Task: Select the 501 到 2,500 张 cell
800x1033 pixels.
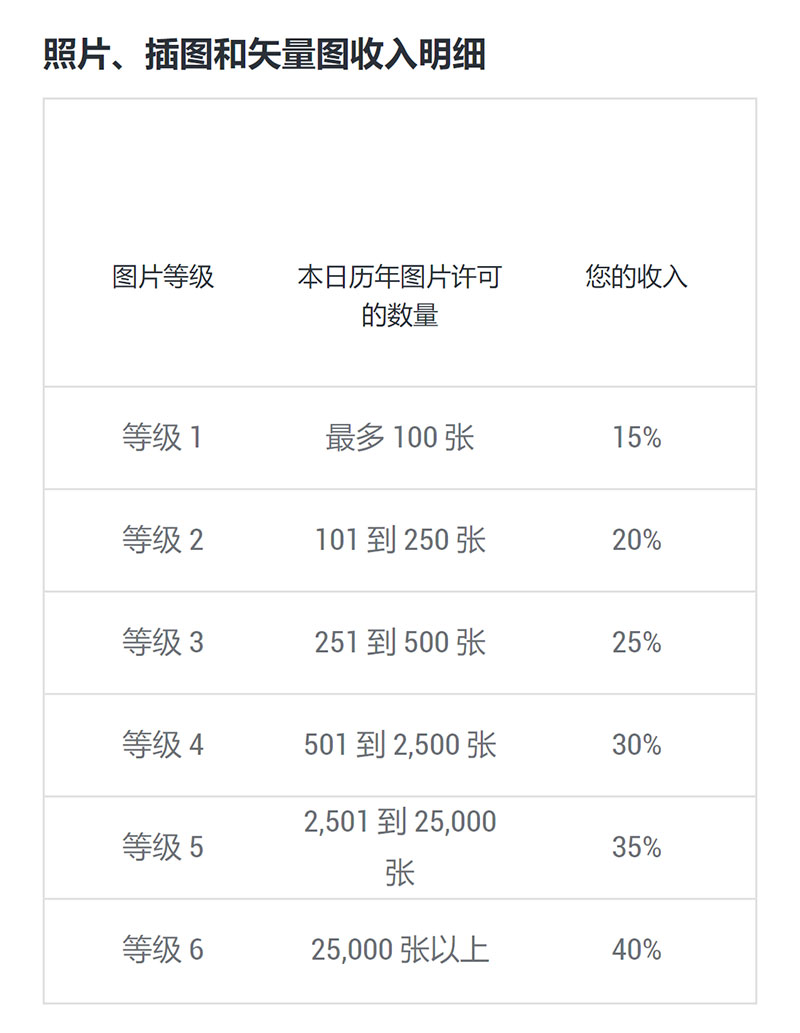Action: point(399,745)
